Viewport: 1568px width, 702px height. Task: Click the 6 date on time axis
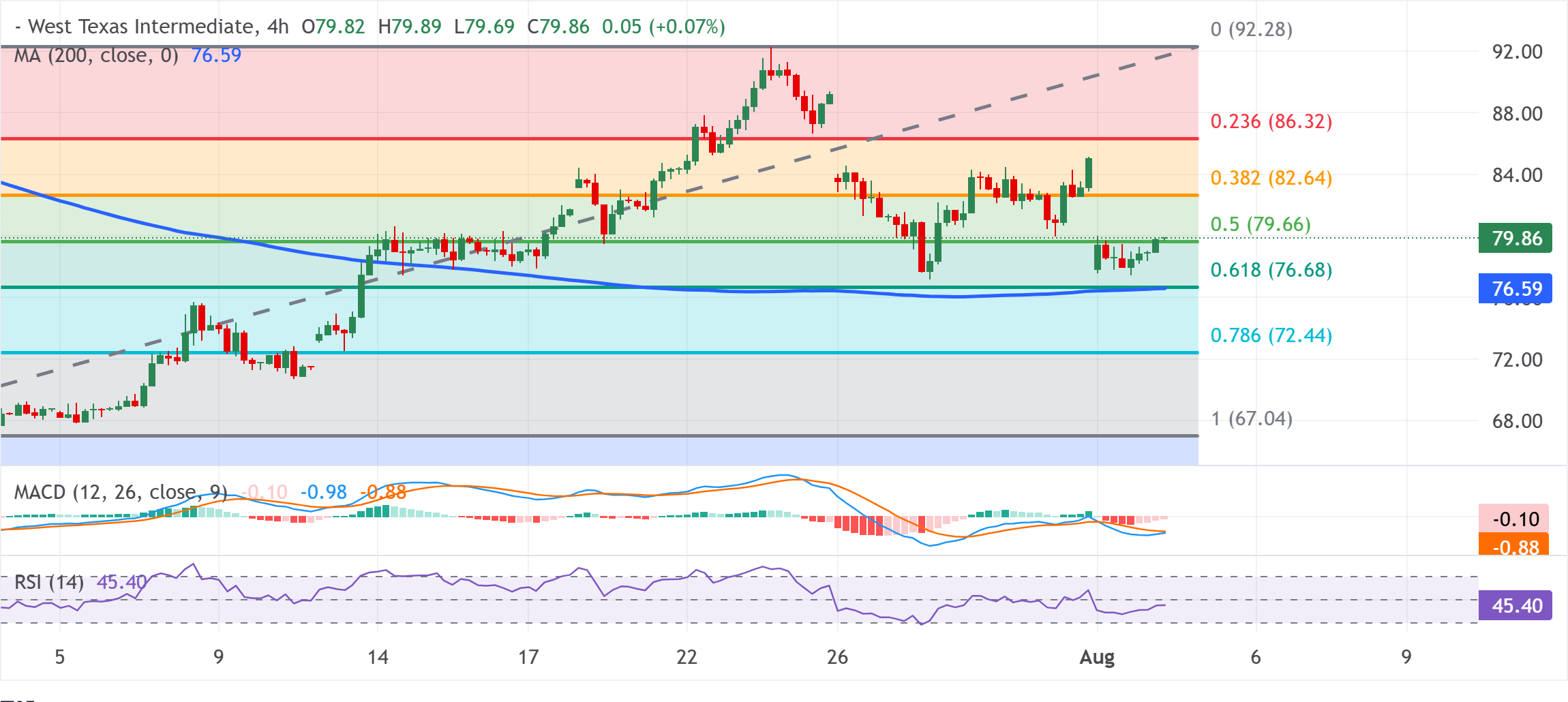[x=1256, y=658]
